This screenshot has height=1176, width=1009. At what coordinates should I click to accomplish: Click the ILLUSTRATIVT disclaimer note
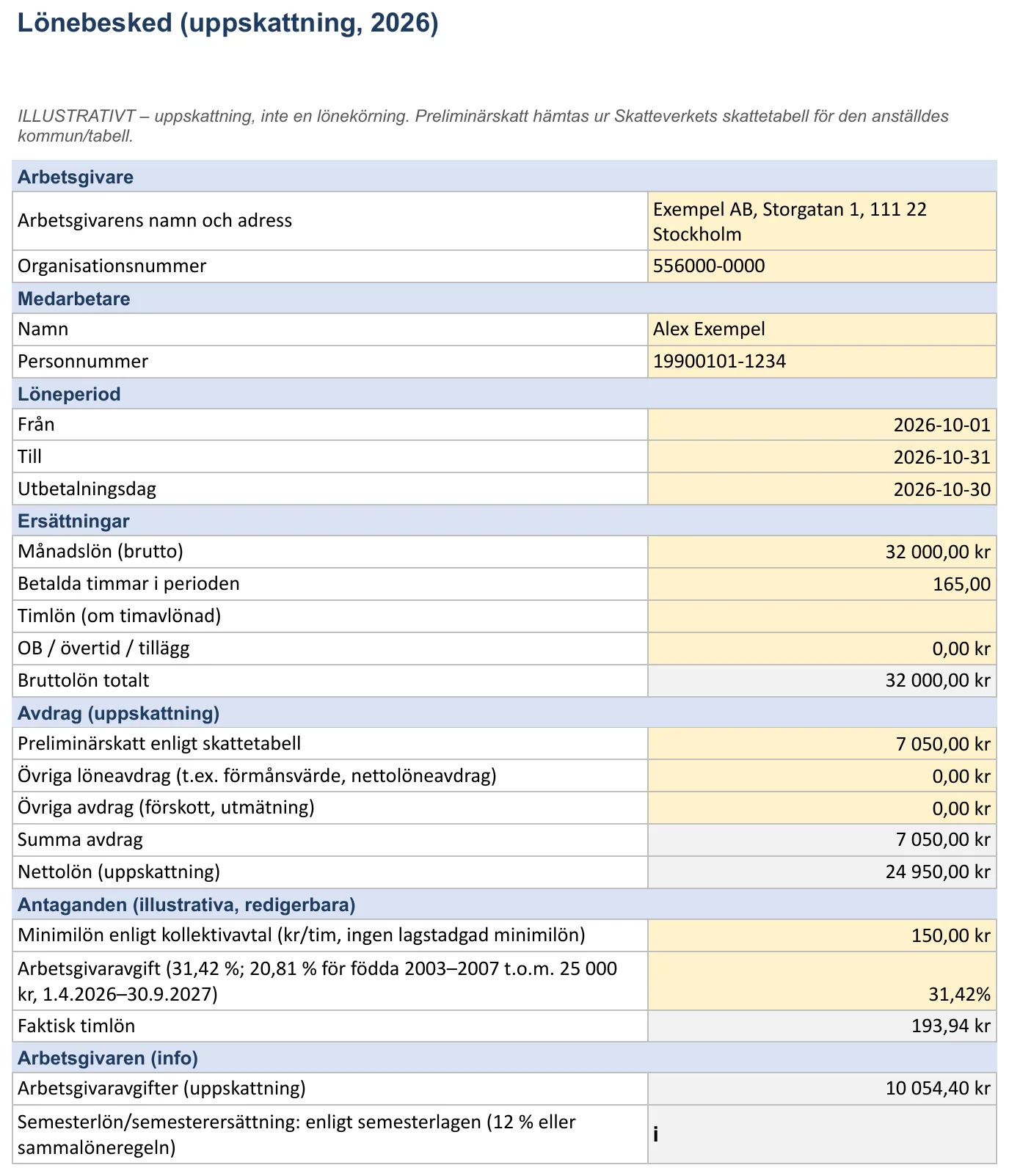coord(483,125)
